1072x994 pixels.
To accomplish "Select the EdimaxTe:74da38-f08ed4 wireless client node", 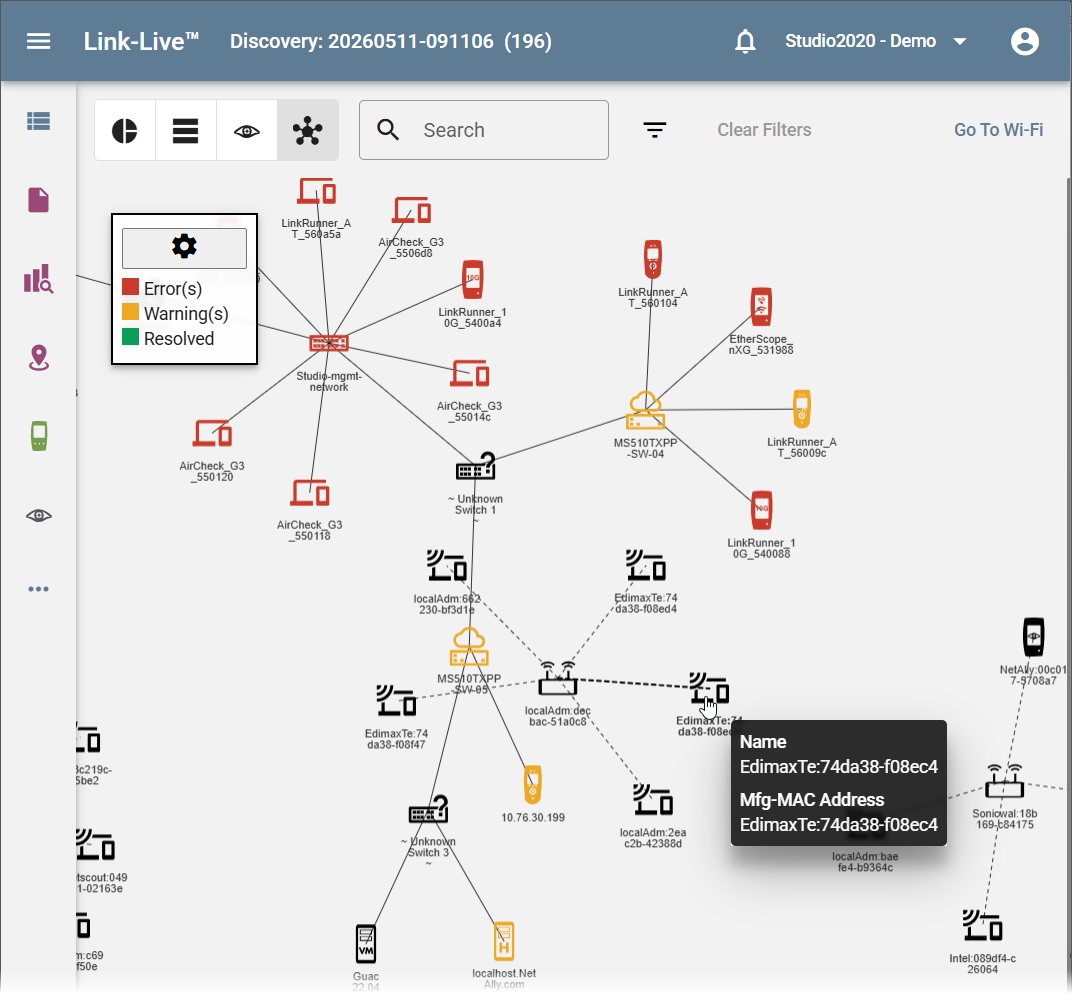I will pyautogui.click(x=646, y=565).
